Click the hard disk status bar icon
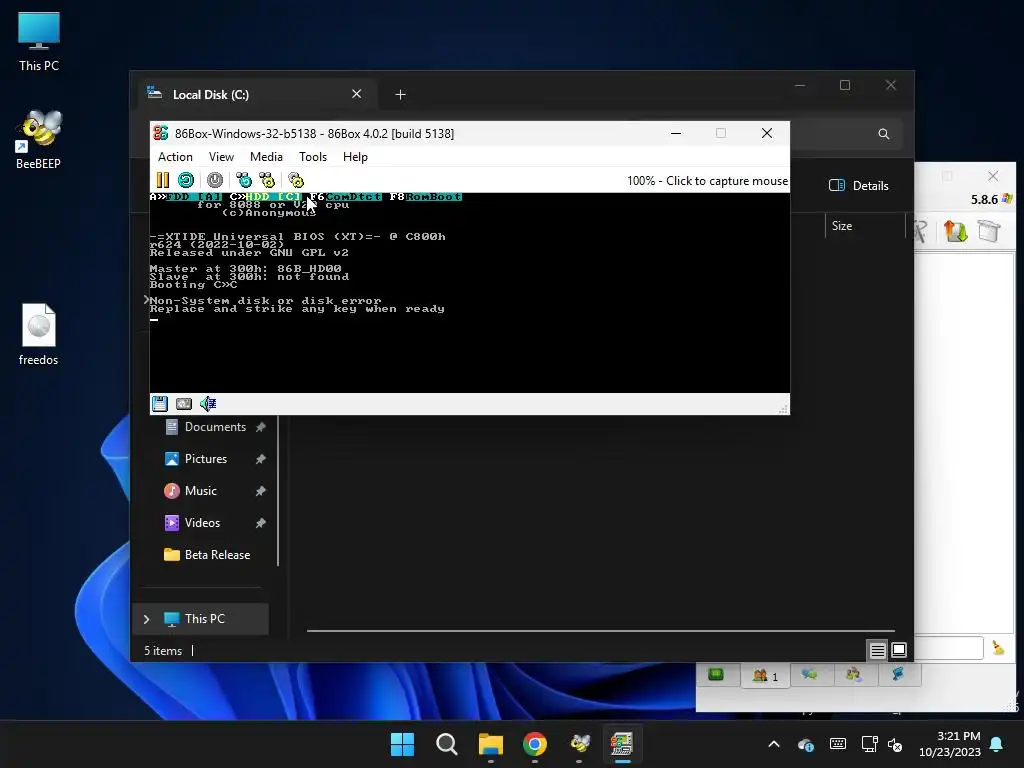 184,404
